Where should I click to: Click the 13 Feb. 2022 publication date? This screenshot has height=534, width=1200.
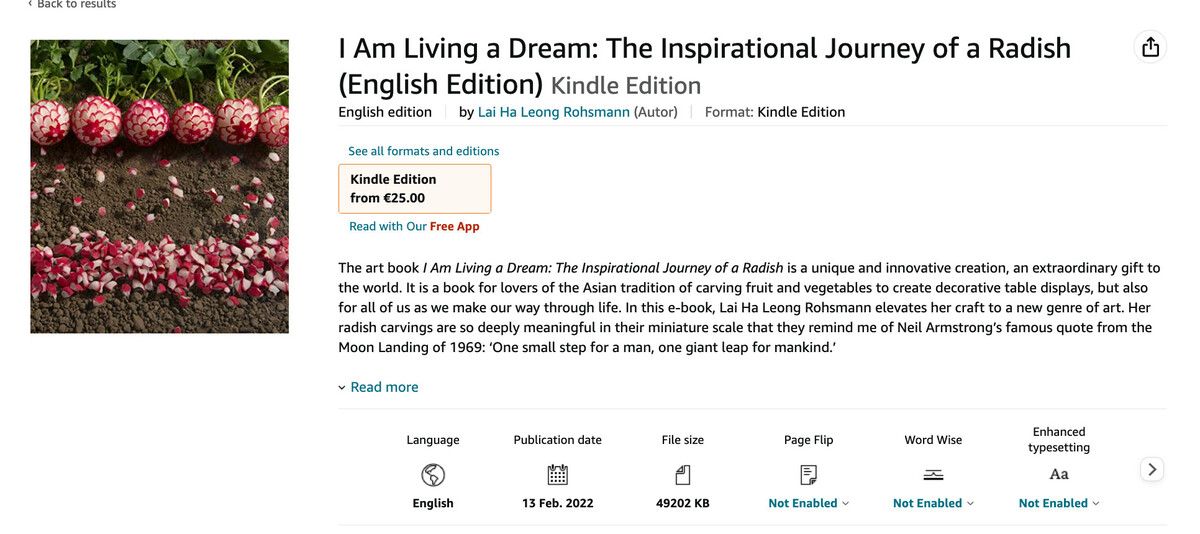[558, 503]
